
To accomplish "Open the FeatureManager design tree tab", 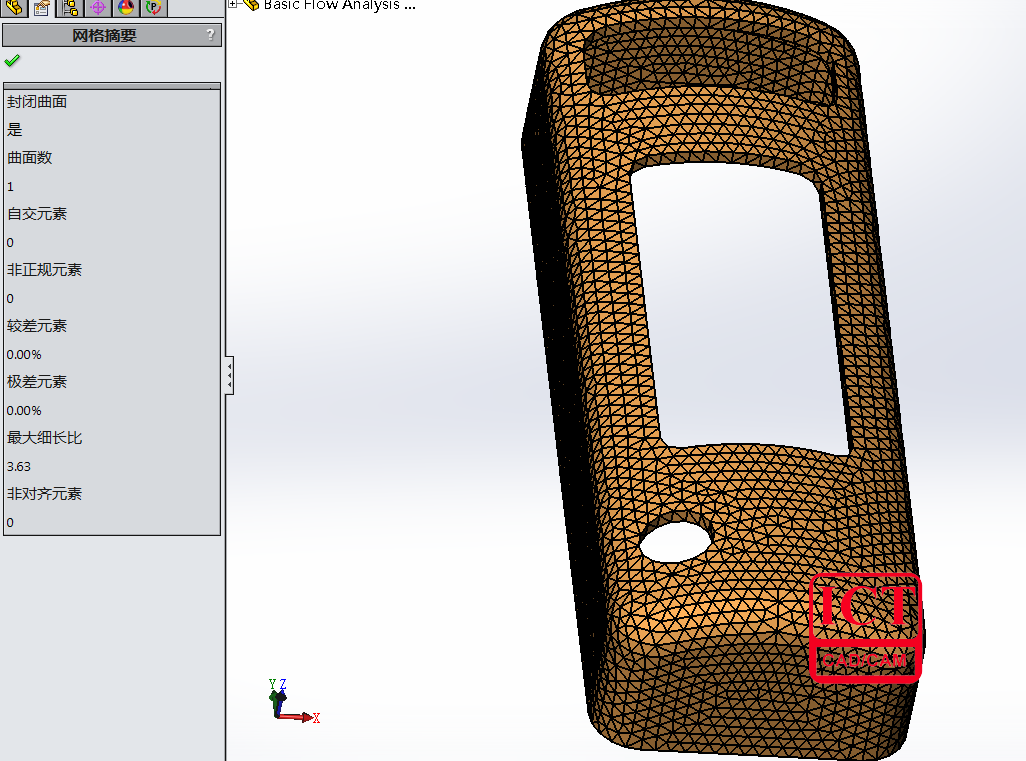I will [15, 8].
